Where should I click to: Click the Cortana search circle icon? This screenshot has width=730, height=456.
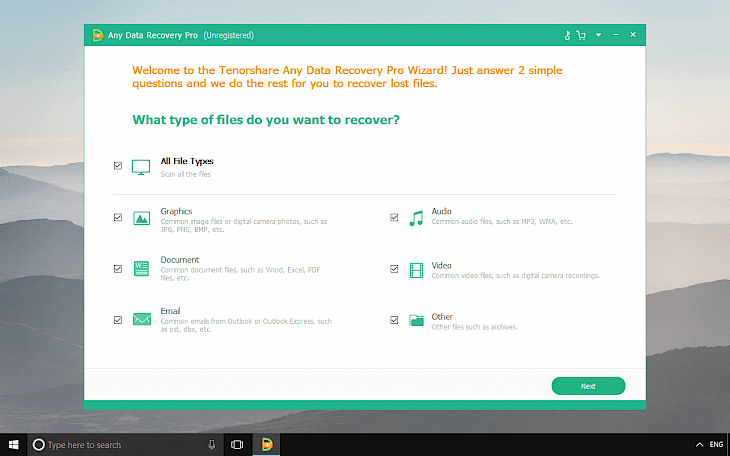pyautogui.click(x=39, y=445)
